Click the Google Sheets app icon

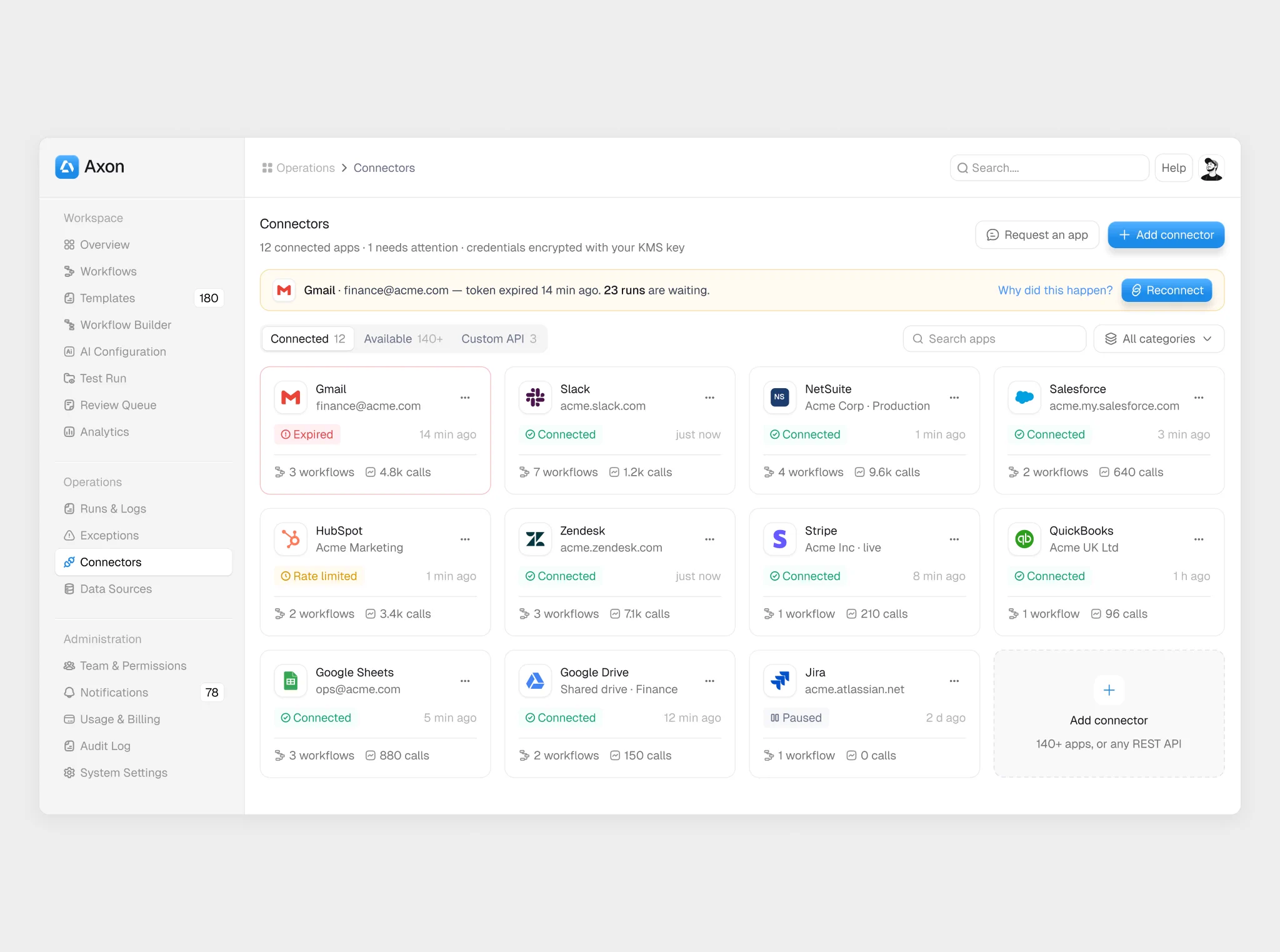[291, 681]
